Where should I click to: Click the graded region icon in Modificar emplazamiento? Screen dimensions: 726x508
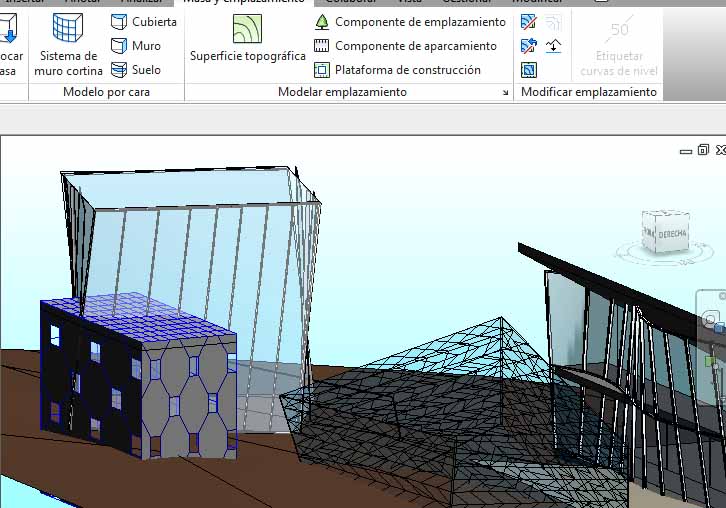(553, 46)
